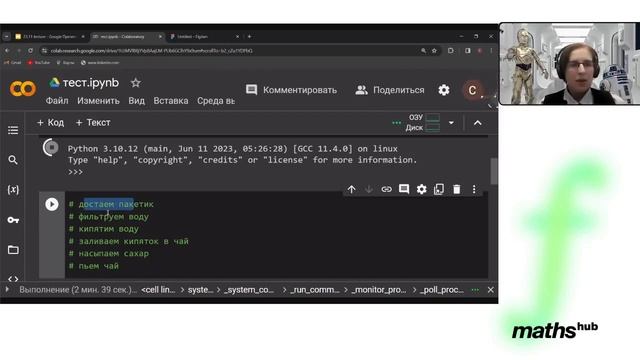The height and width of the screenshot is (360, 640).
Task: Open the code snippets sidebar icon
Action: (x=13, y=279)
